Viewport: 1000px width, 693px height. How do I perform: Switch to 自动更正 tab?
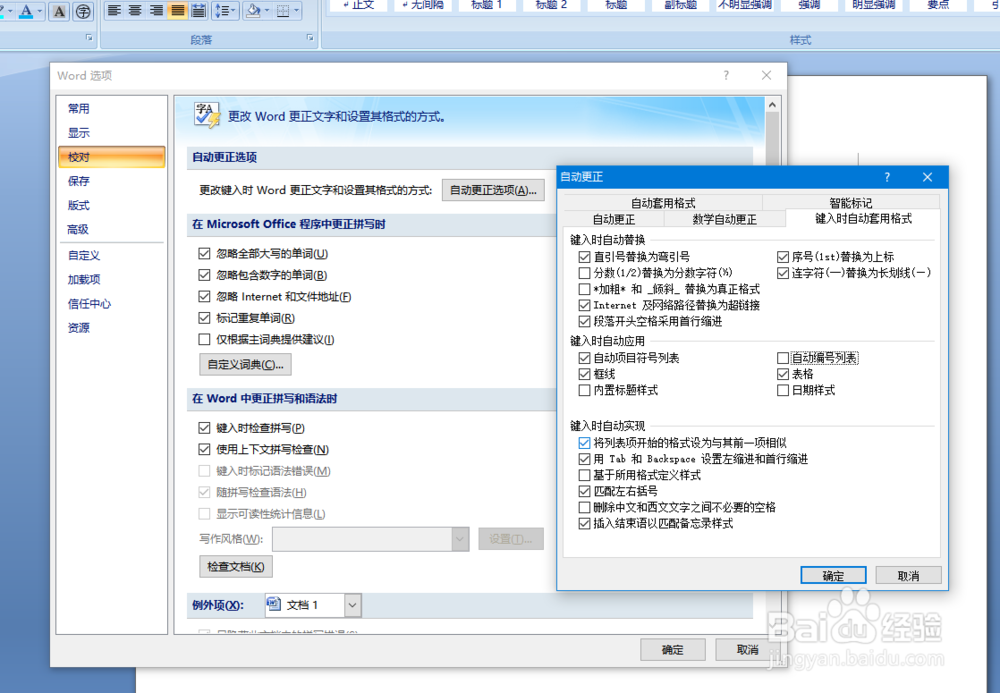pos(614,219)
